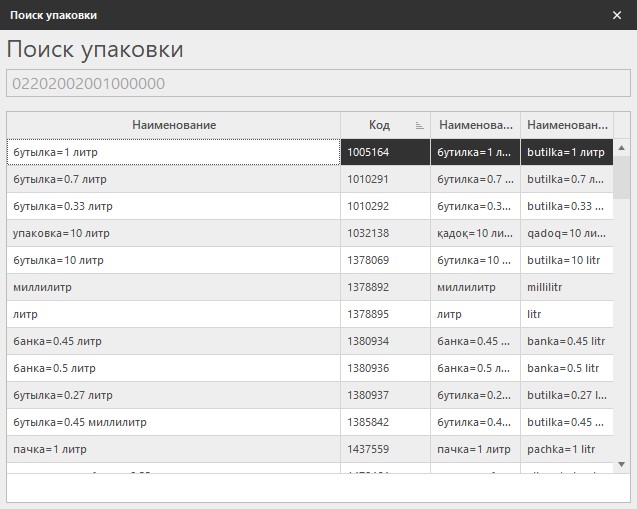Click the third column Наименова... header
The width and height of the screenshot is (637, 509).
[475, 125]
